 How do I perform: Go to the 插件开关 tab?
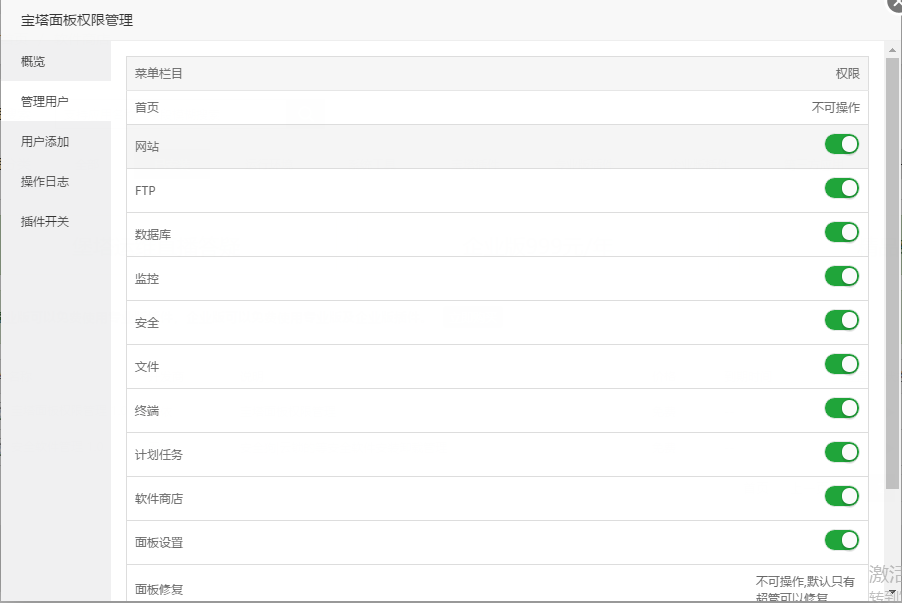(x=55, y=222)
